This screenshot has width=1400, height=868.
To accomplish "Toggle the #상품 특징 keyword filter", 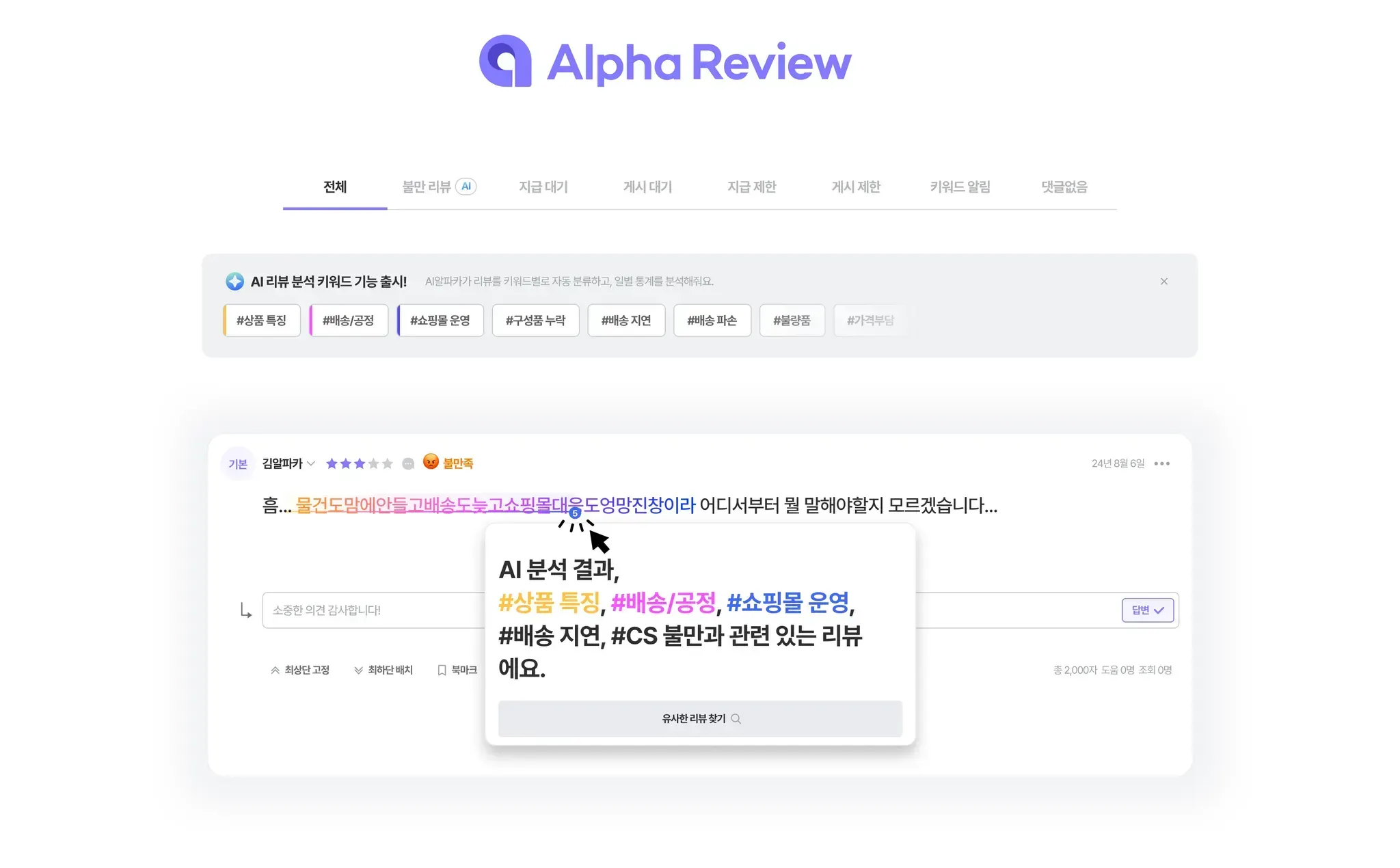I will pyautogui.click(x=262, y=321).
